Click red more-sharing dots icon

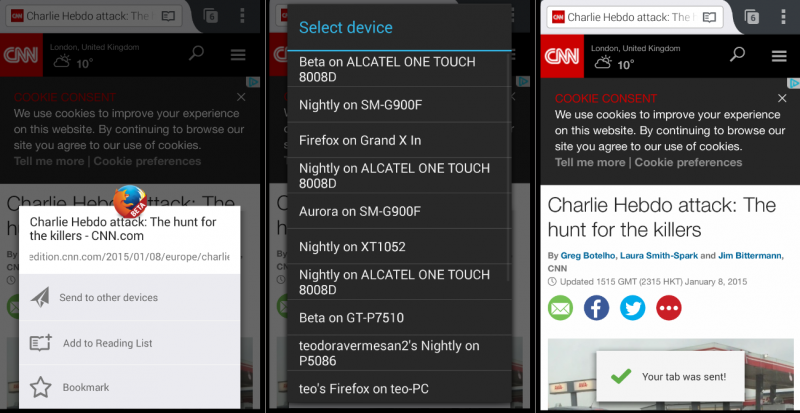pos(669,308)
